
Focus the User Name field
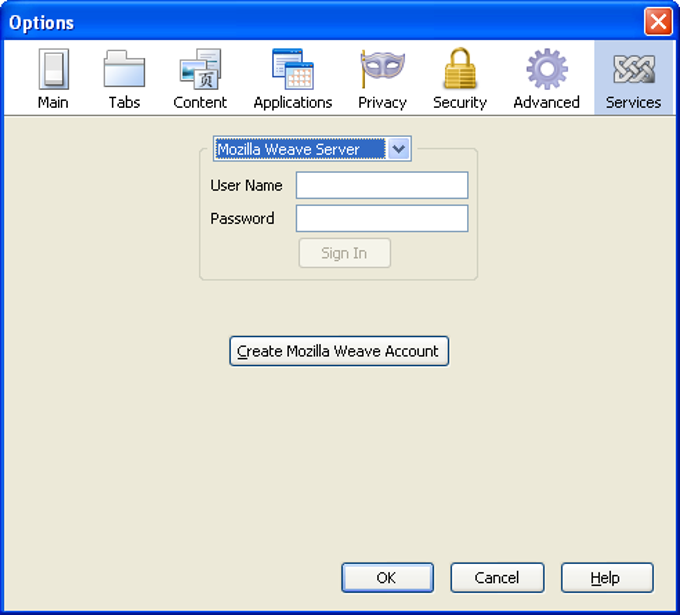(382, 185)
